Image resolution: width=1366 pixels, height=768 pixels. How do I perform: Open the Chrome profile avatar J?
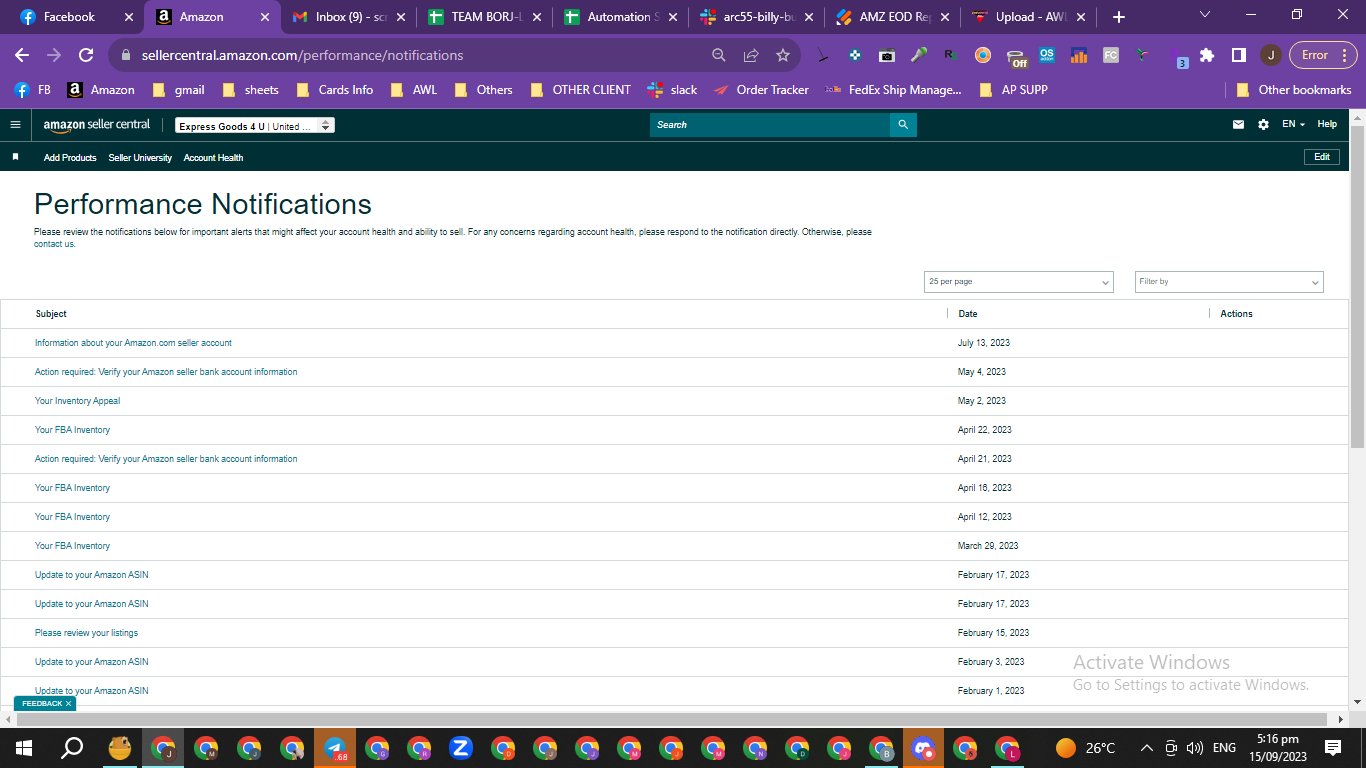click(1271, 55)
